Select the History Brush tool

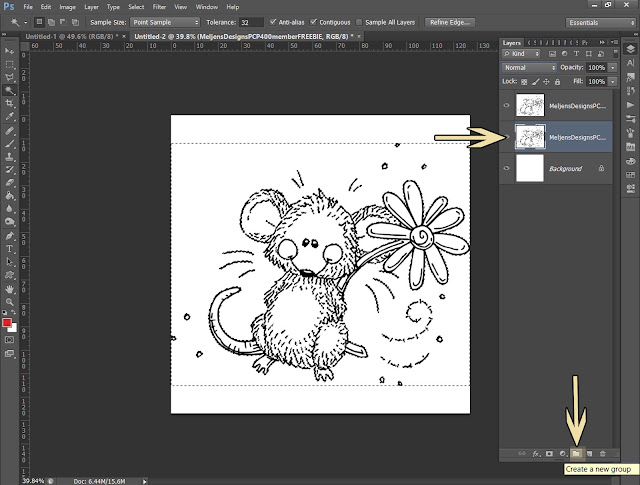(x=9, y=170)
